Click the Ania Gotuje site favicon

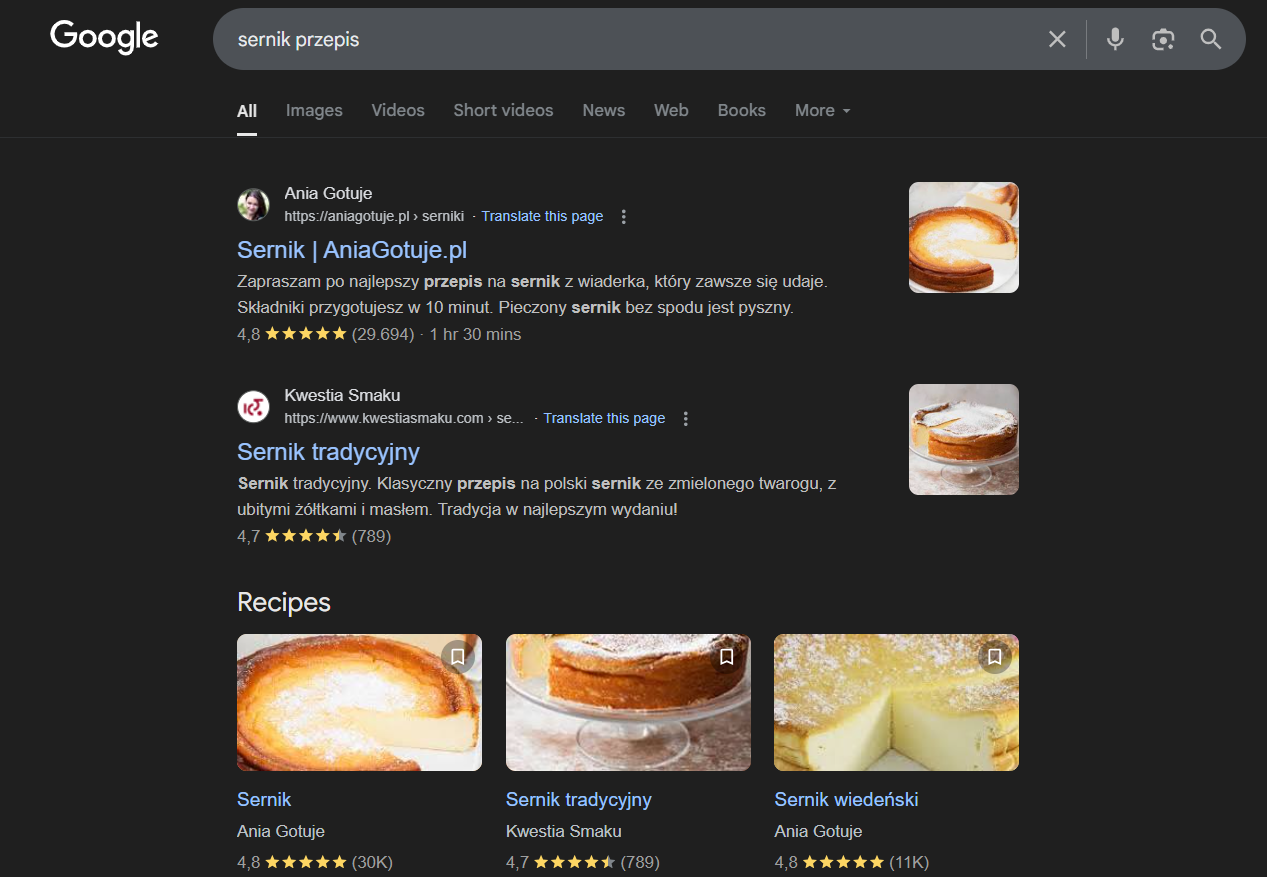coord(253,205)
